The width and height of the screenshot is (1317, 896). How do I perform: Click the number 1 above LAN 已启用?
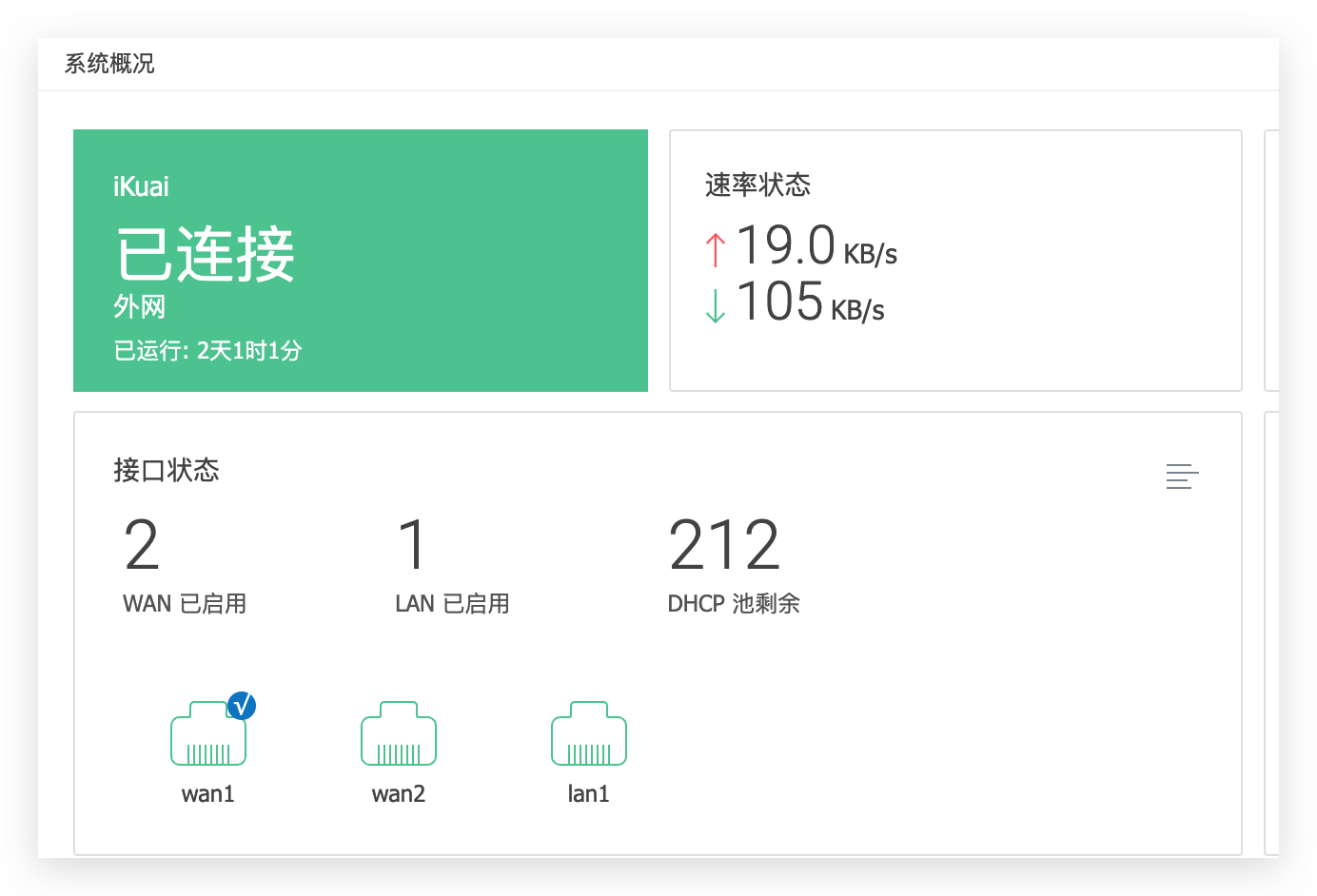coord(413,545)
